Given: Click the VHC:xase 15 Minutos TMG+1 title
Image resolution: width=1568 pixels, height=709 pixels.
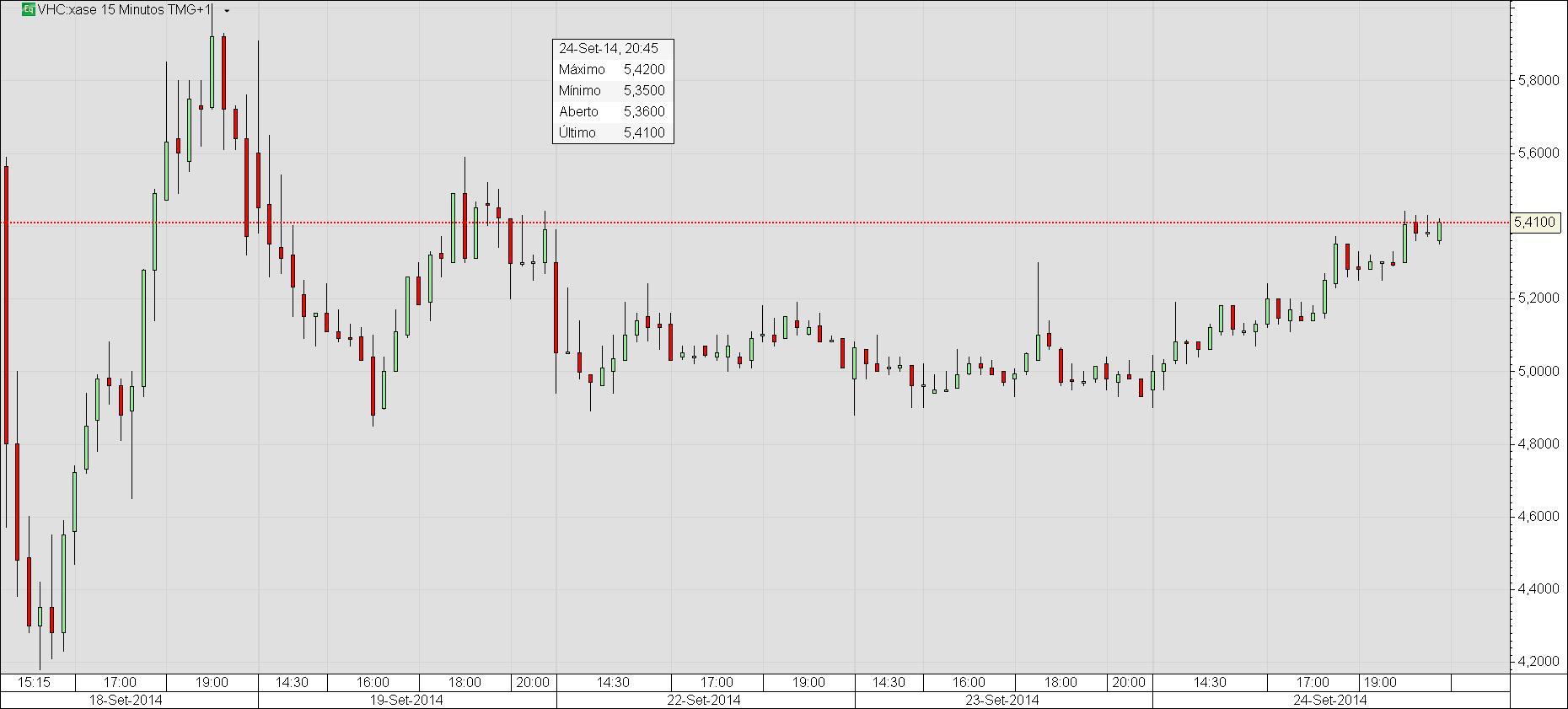Looking at the screenshot, I should (x=124, y=10).
